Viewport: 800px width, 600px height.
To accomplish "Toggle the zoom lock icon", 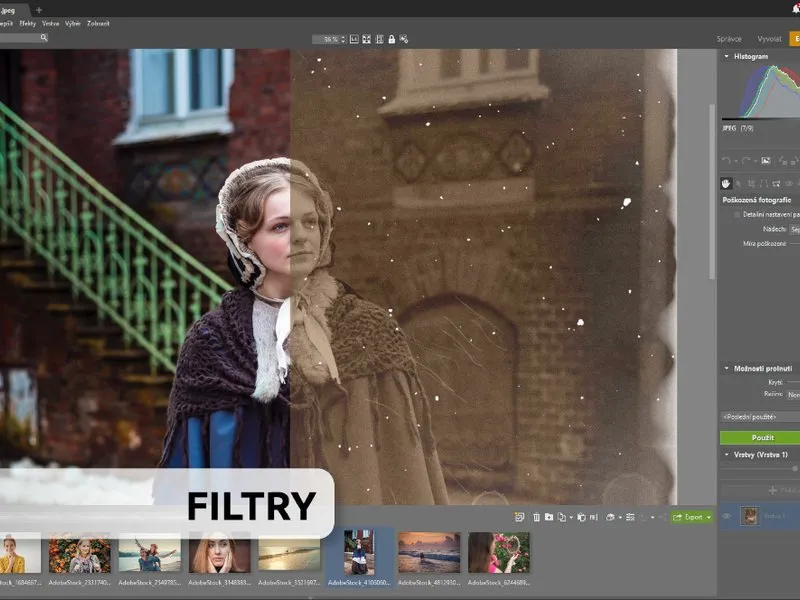I will pyautogui.click(x=391, y=39).
